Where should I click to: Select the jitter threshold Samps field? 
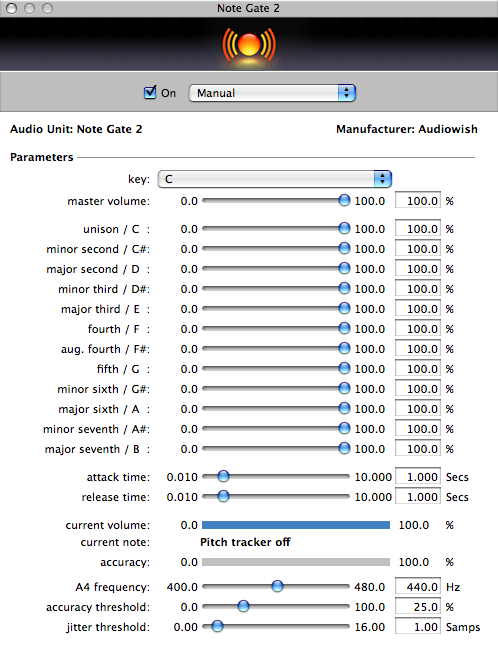coord(417,627)
